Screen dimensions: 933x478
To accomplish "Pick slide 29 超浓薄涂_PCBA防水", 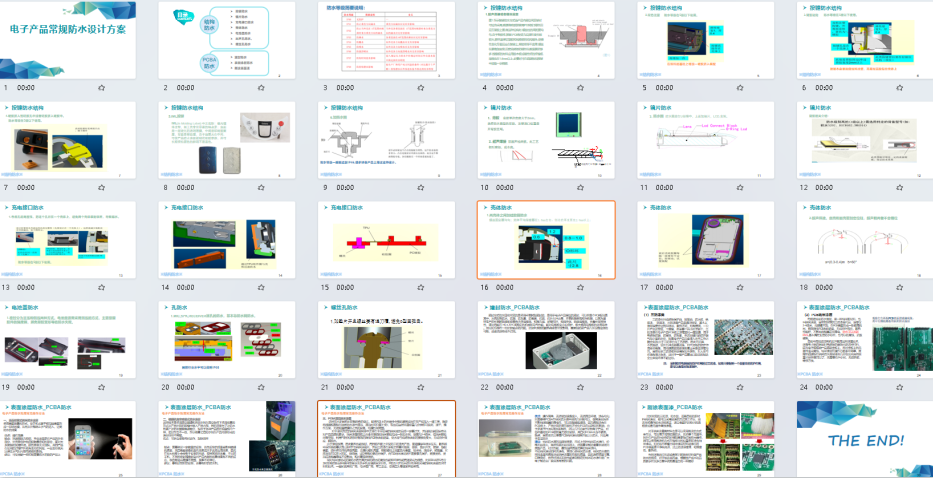I will coord(706,439).
